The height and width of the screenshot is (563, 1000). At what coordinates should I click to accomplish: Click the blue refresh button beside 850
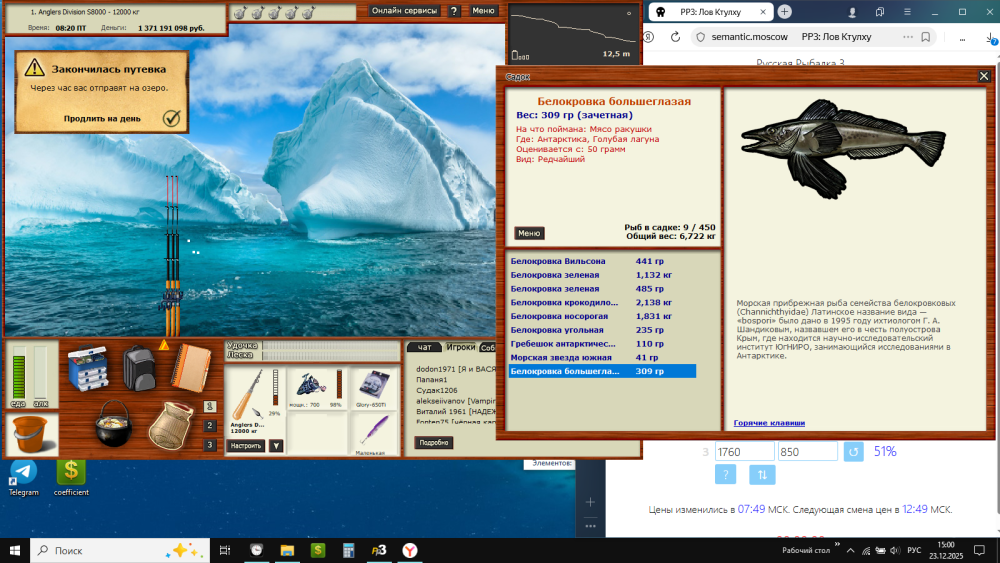pyautogui.click(x=853, y=451)
